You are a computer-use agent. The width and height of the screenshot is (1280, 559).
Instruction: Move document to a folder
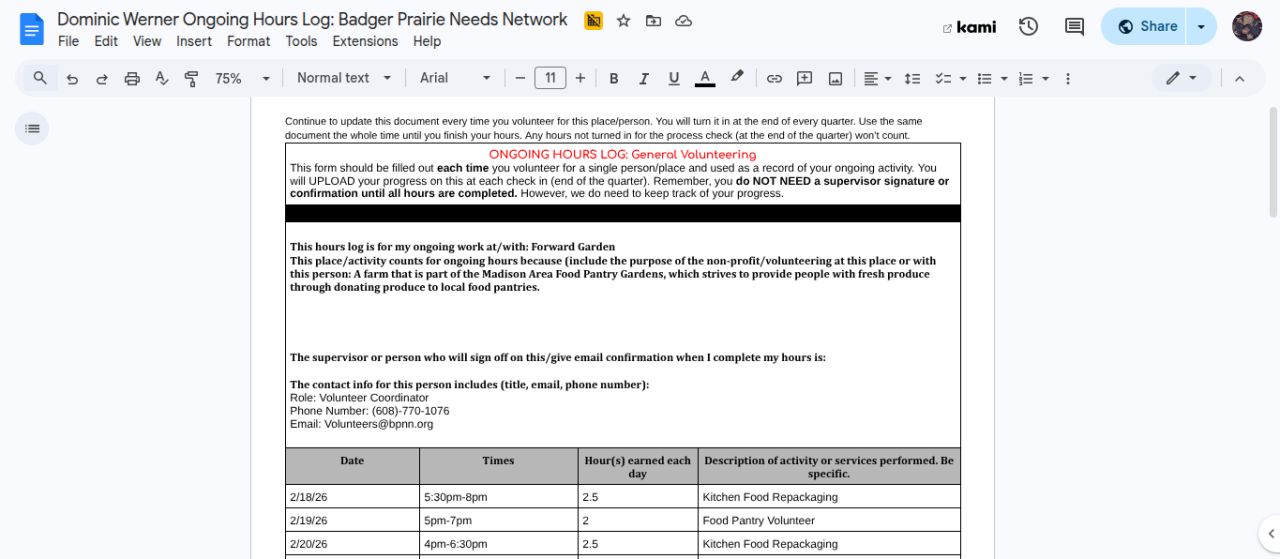tap(653, 21)
